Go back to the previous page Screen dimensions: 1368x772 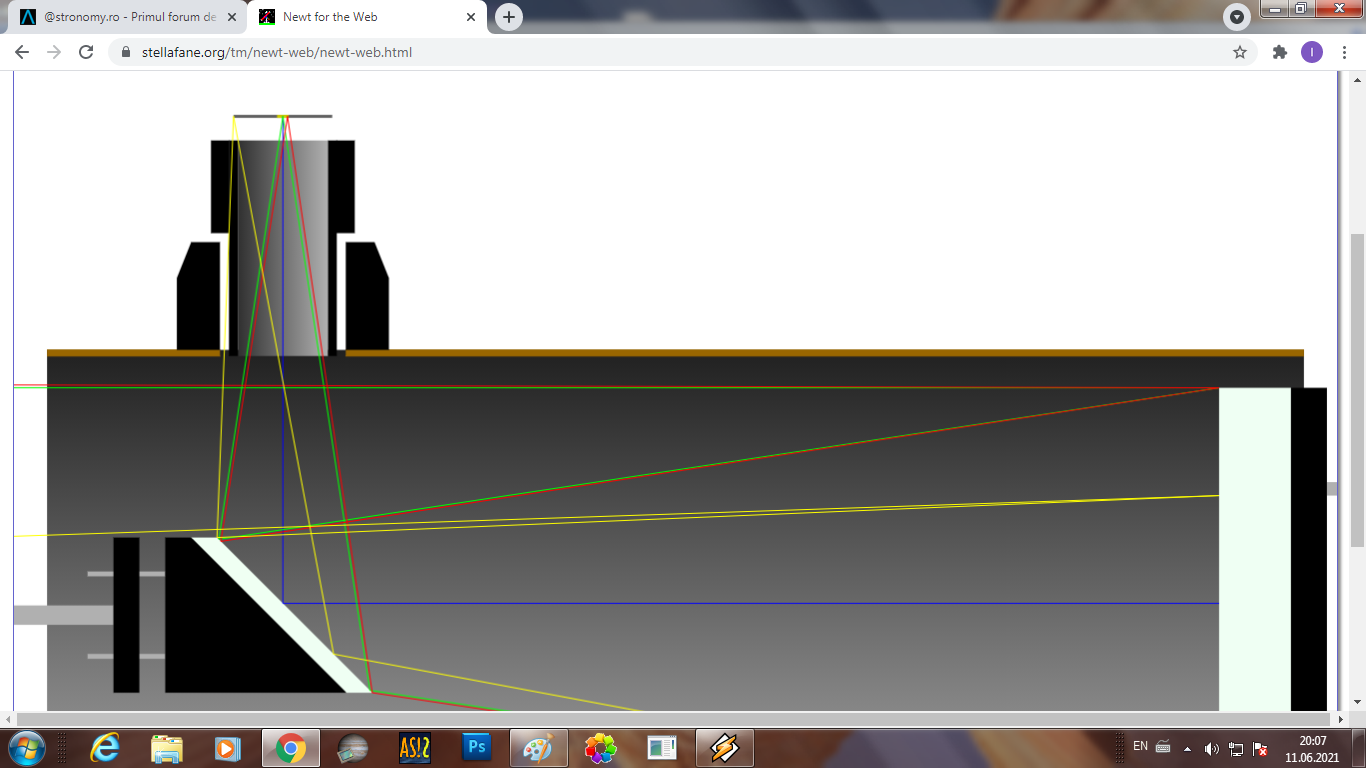click(22, 52)
